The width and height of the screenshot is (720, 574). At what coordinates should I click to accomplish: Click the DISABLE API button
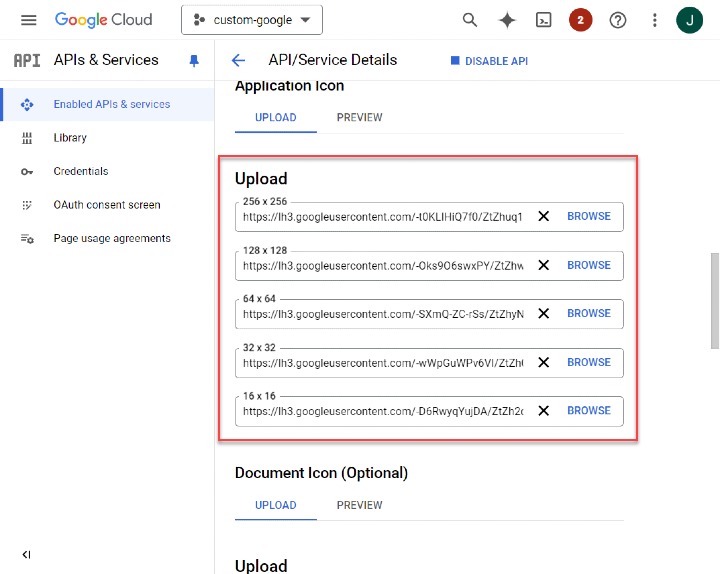[x=489, y=61]
